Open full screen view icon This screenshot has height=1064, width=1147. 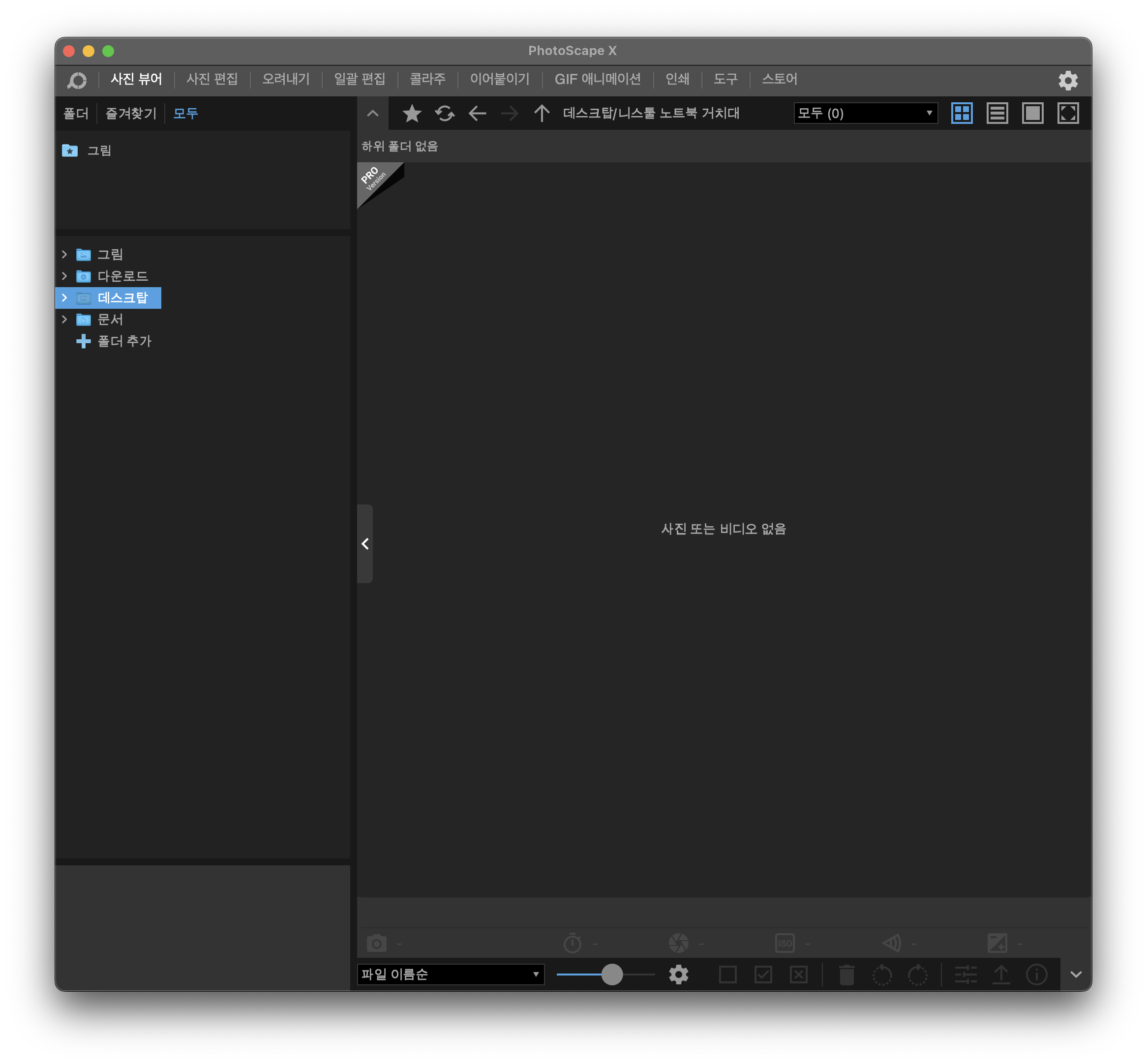tap(1068, 114)
